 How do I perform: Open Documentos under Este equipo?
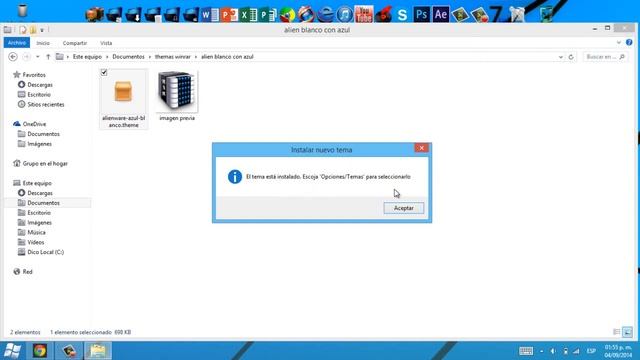(x=43, y=203)
